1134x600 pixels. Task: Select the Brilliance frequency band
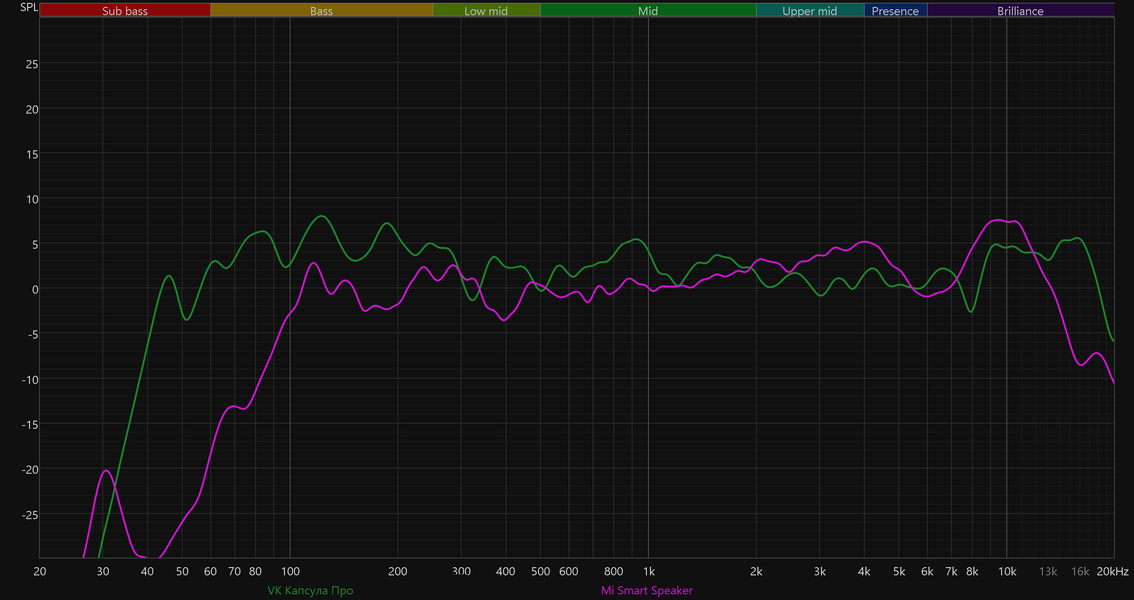tap(1020, 11)
